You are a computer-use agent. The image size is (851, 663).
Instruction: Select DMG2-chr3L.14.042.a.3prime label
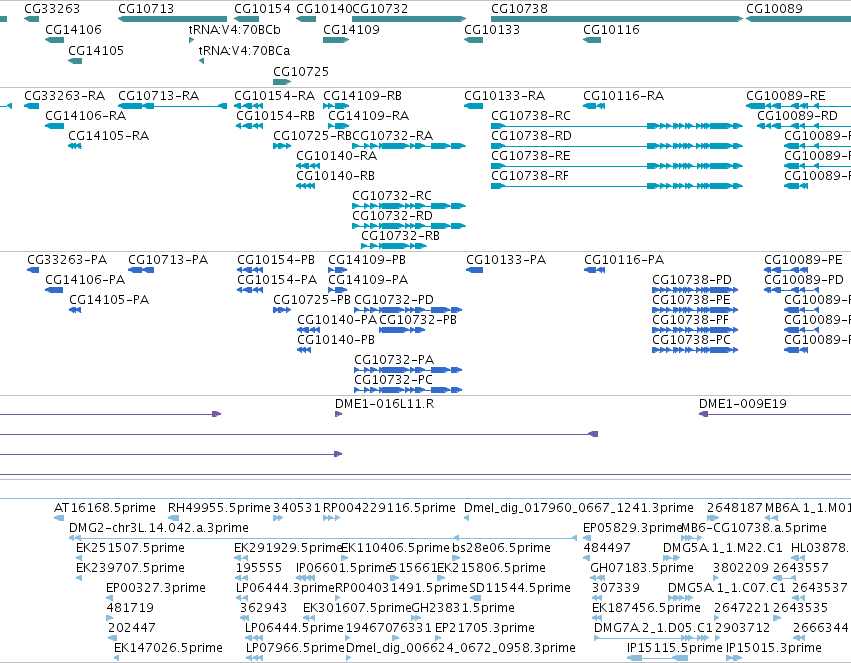tap(158, 528)
